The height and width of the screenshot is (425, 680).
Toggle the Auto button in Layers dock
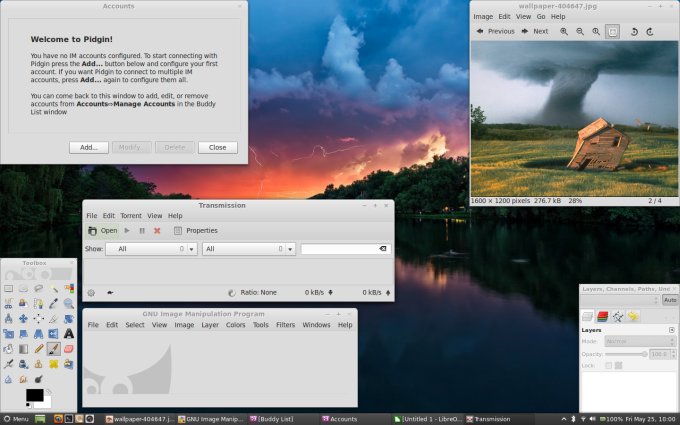point(669,299)
